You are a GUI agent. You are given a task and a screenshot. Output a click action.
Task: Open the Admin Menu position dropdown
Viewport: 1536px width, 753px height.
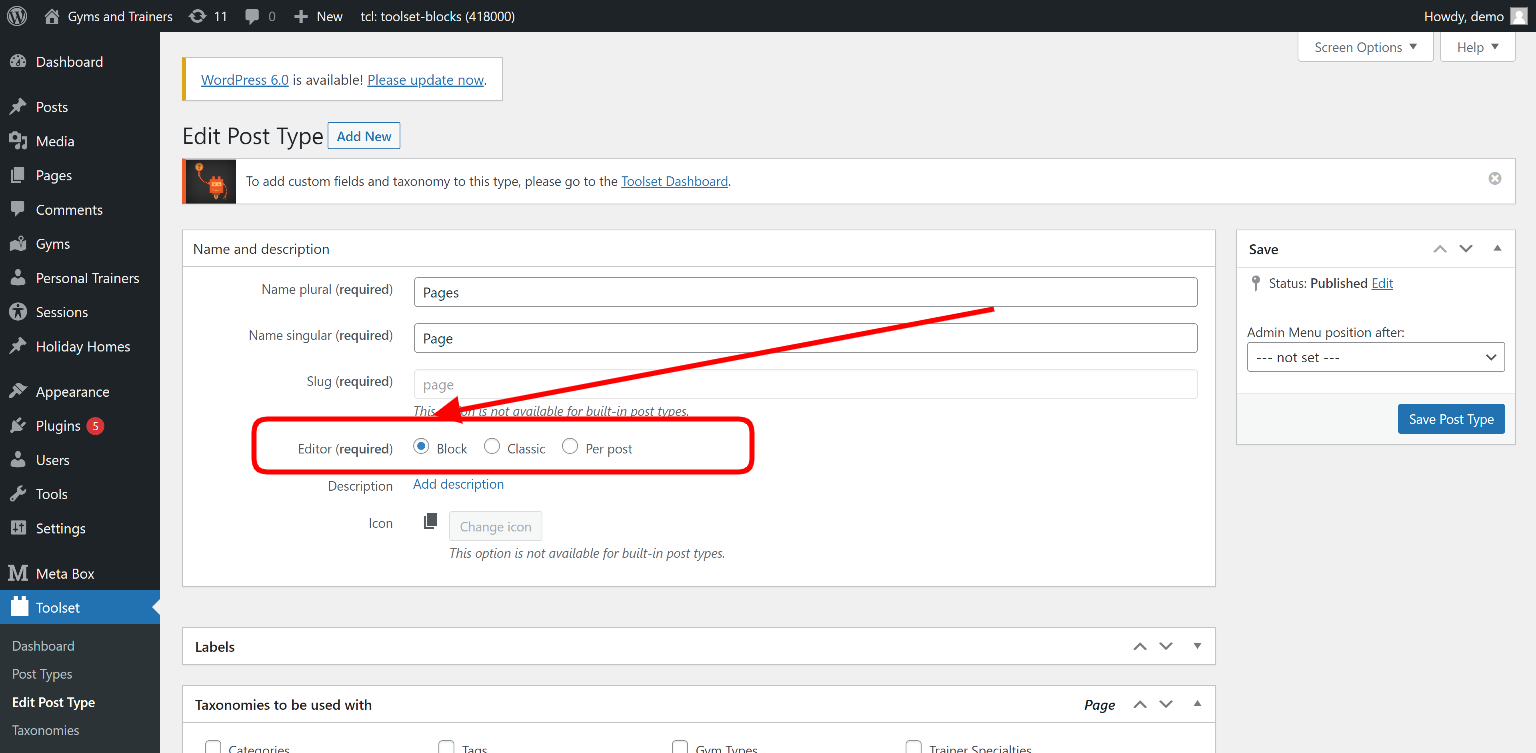point(1376,357)
